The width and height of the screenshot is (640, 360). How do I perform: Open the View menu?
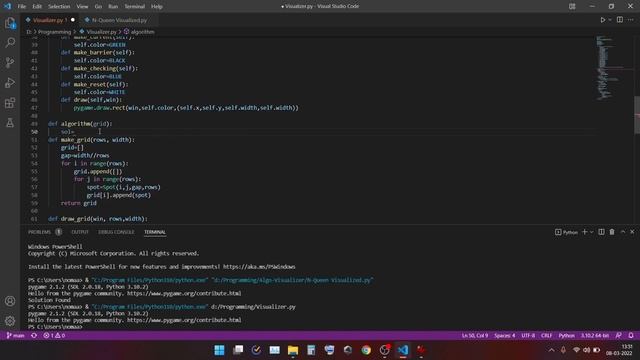click(x=82, y=7)
